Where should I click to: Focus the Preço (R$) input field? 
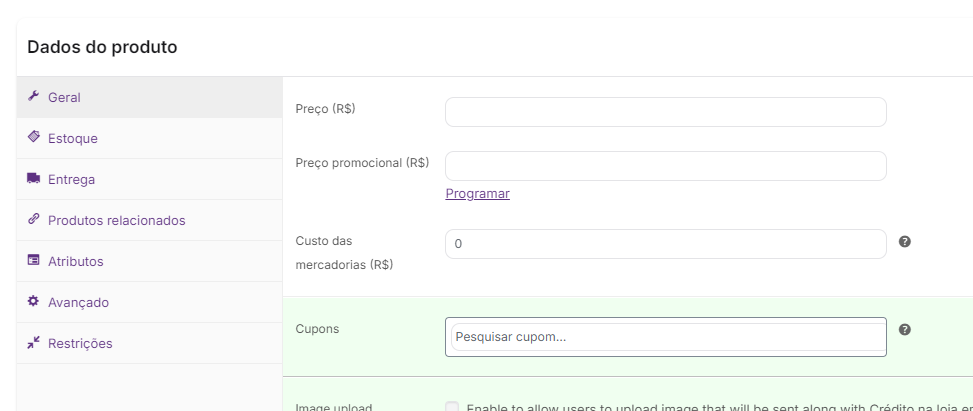click(x=665, y=112)
